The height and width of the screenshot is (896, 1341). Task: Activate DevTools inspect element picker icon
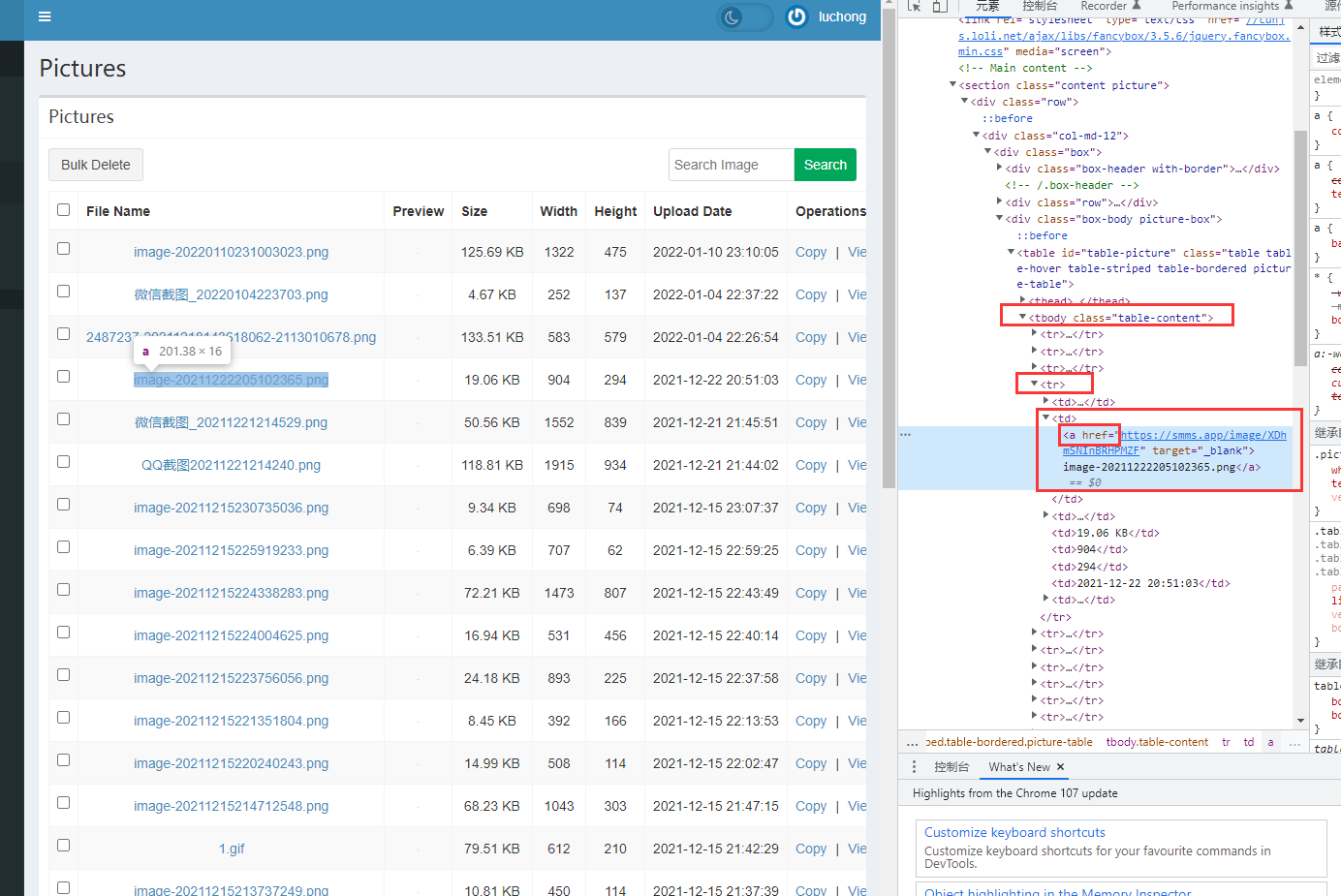[914, 6]
